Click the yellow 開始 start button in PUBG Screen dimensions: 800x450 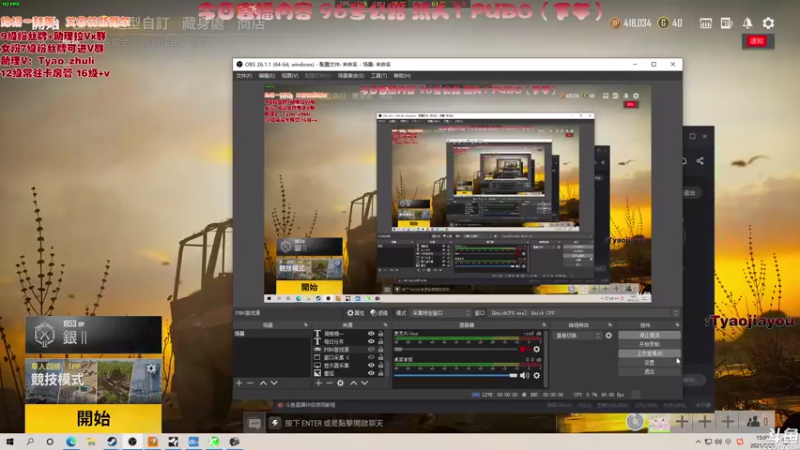[x=93, y=418]
